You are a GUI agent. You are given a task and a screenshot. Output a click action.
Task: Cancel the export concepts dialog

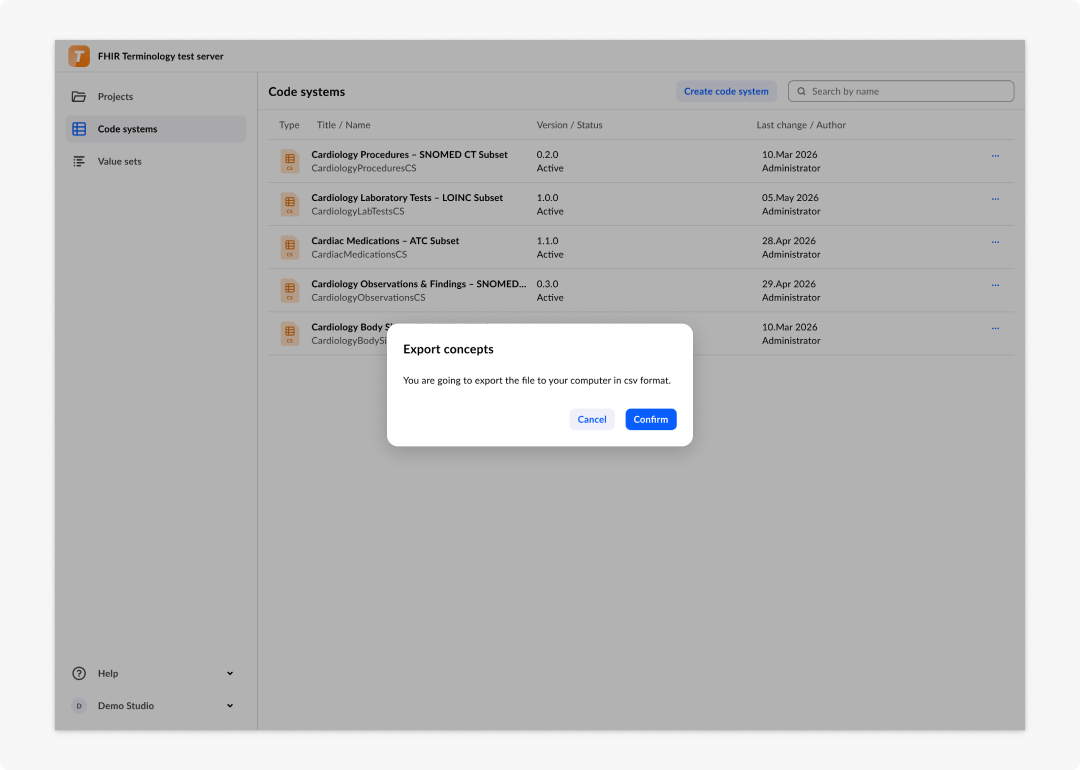(592, 419)
